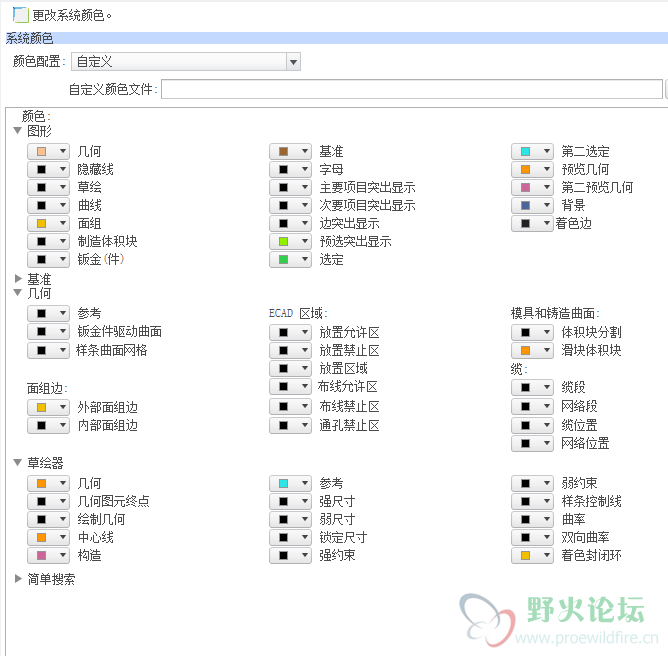The image size is (668, 656).
Task: Collapse the 草绘器 section
Action: pyautogui.click(x=17, y=462)
